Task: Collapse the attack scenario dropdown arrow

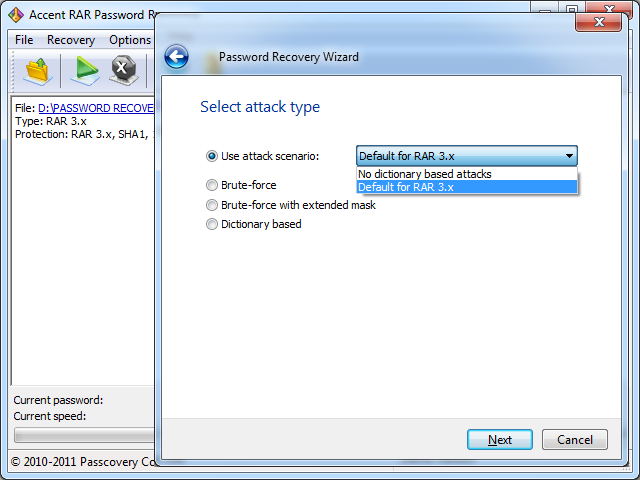Action: click(x=568, y=156)
